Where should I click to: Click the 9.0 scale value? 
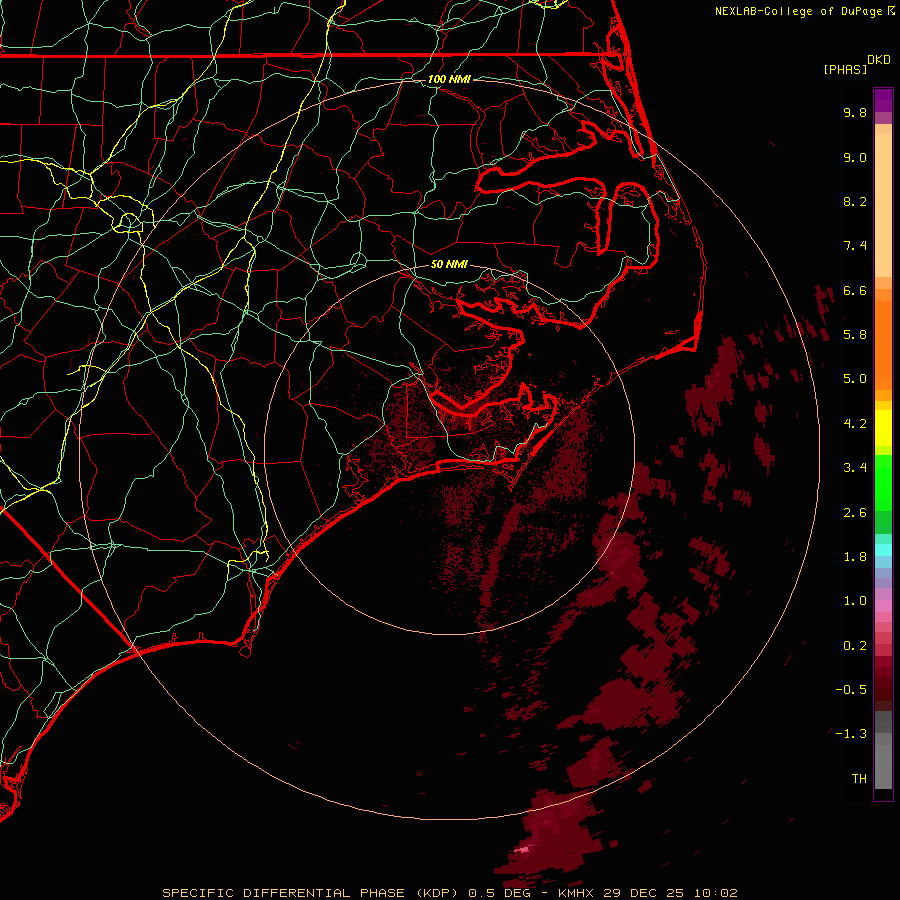pyautogui.click(x=855, y=157)
